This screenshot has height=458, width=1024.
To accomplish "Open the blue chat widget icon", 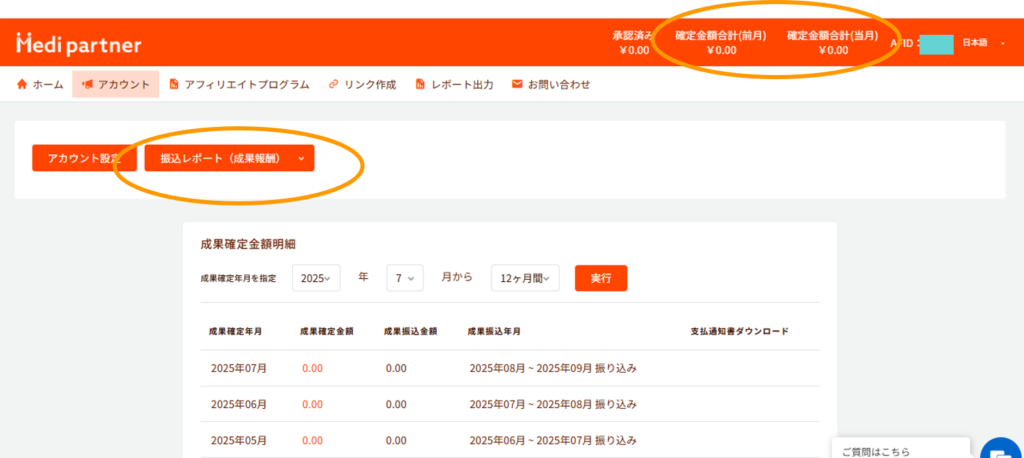I will [x=1001, y=448].
